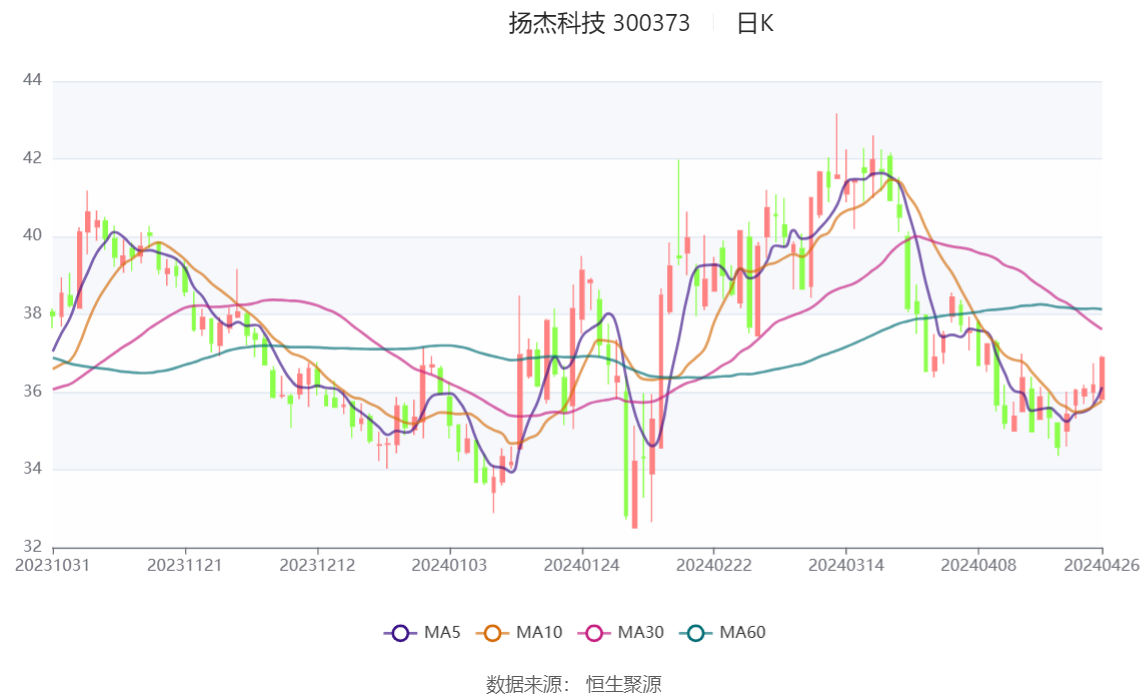
Task: Click the x-axis date 20240124
Action: click(581, 566)
